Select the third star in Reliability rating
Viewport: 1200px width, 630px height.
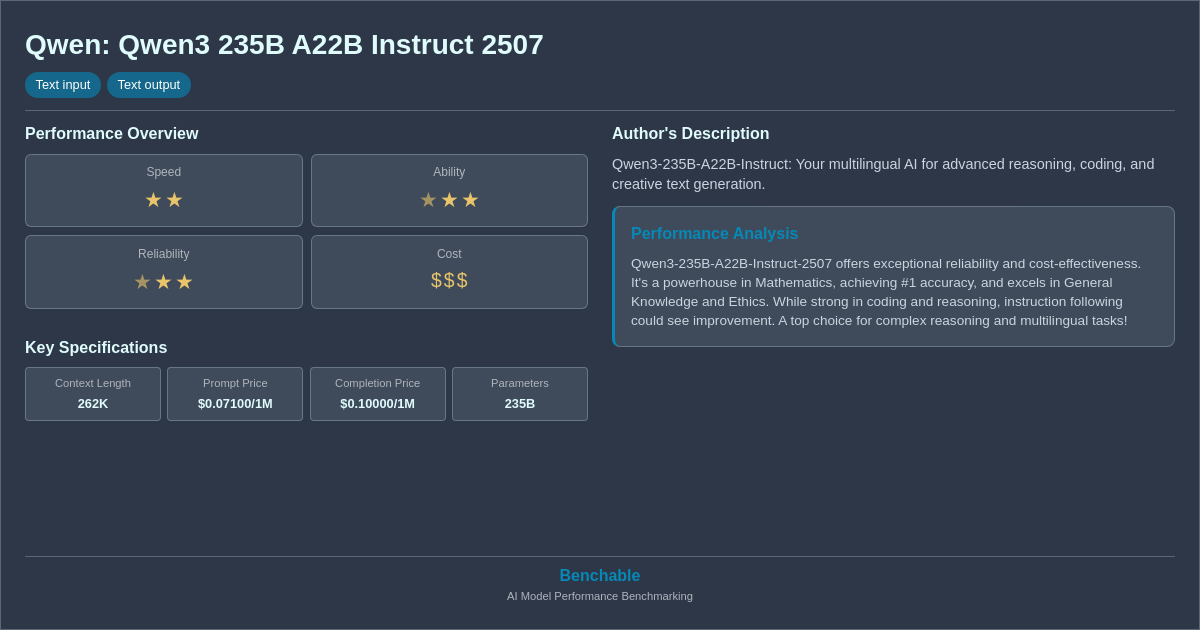pos(184,281)
